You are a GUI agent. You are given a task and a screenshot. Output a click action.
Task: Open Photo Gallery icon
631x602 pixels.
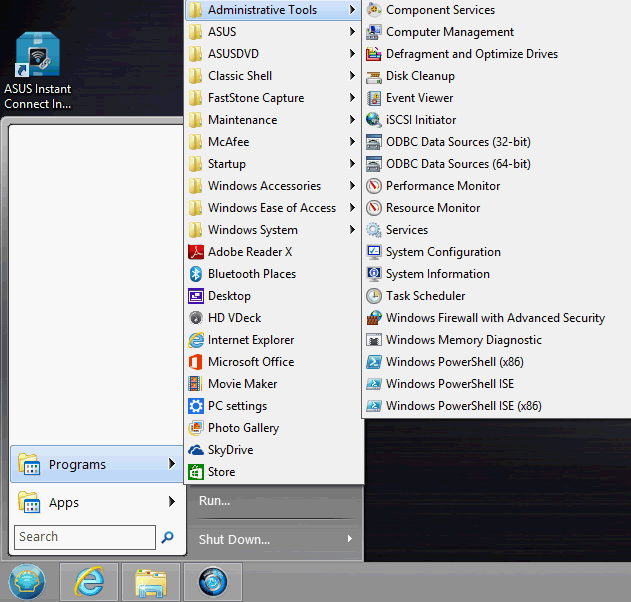(x=196, y=428)
